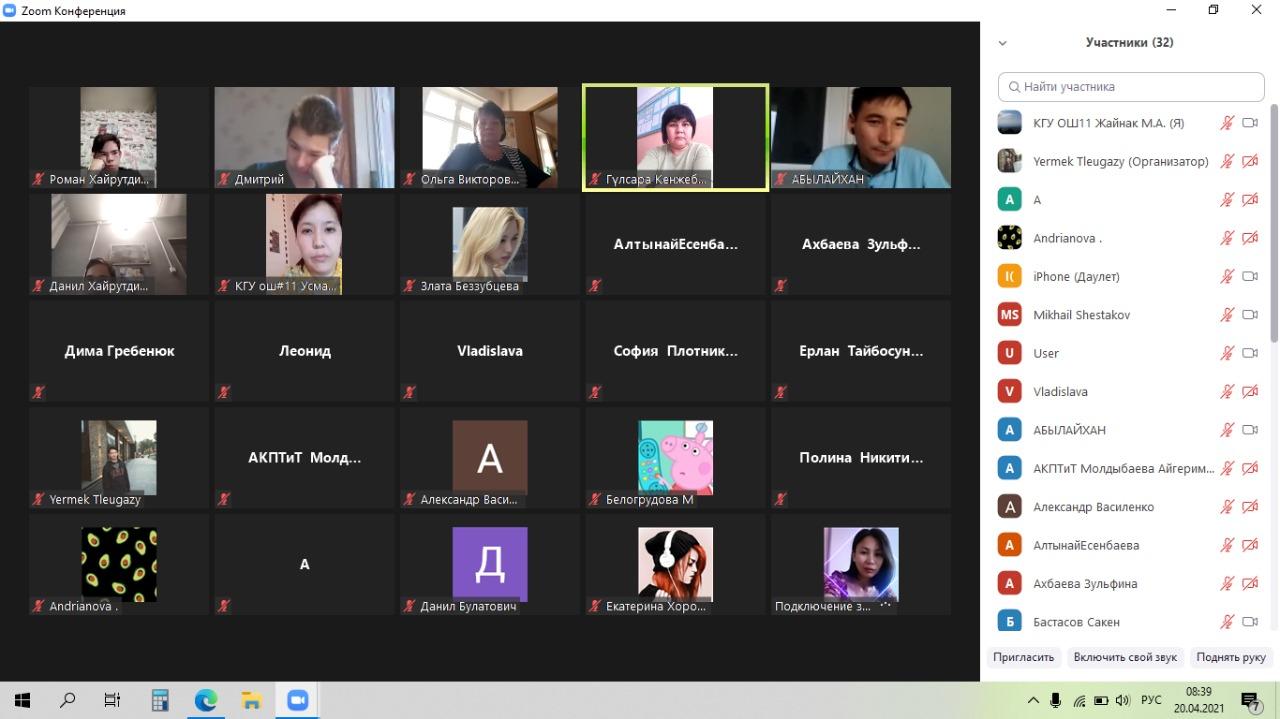The image size is (1280, 719).
Task: Unmute with Включить свой звук button
Action: [1125, 657]
